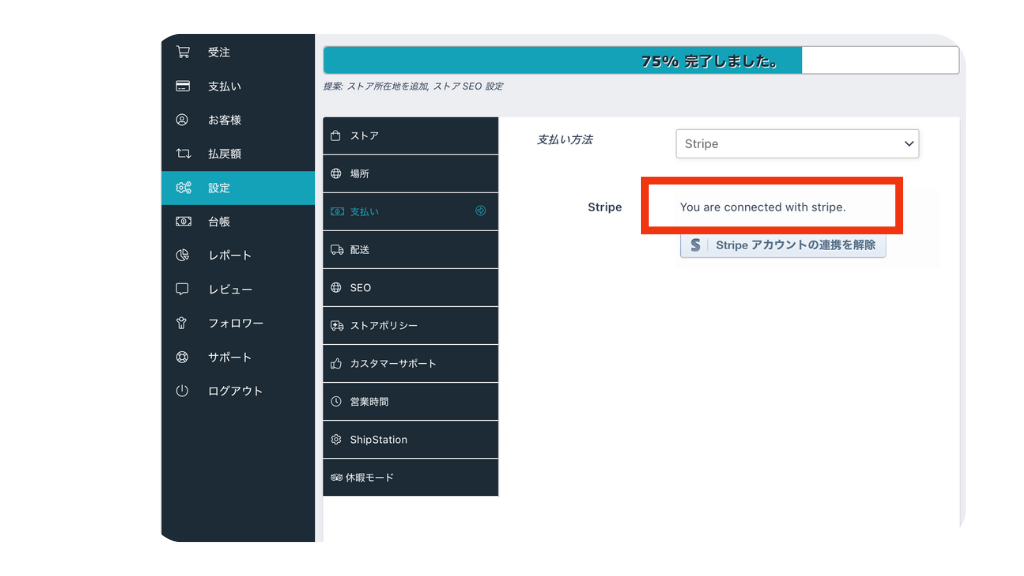Click the 払戻額 refunds arrow icon
The width and height of the screenshot is (1024, 576).
tap(184, 153)
